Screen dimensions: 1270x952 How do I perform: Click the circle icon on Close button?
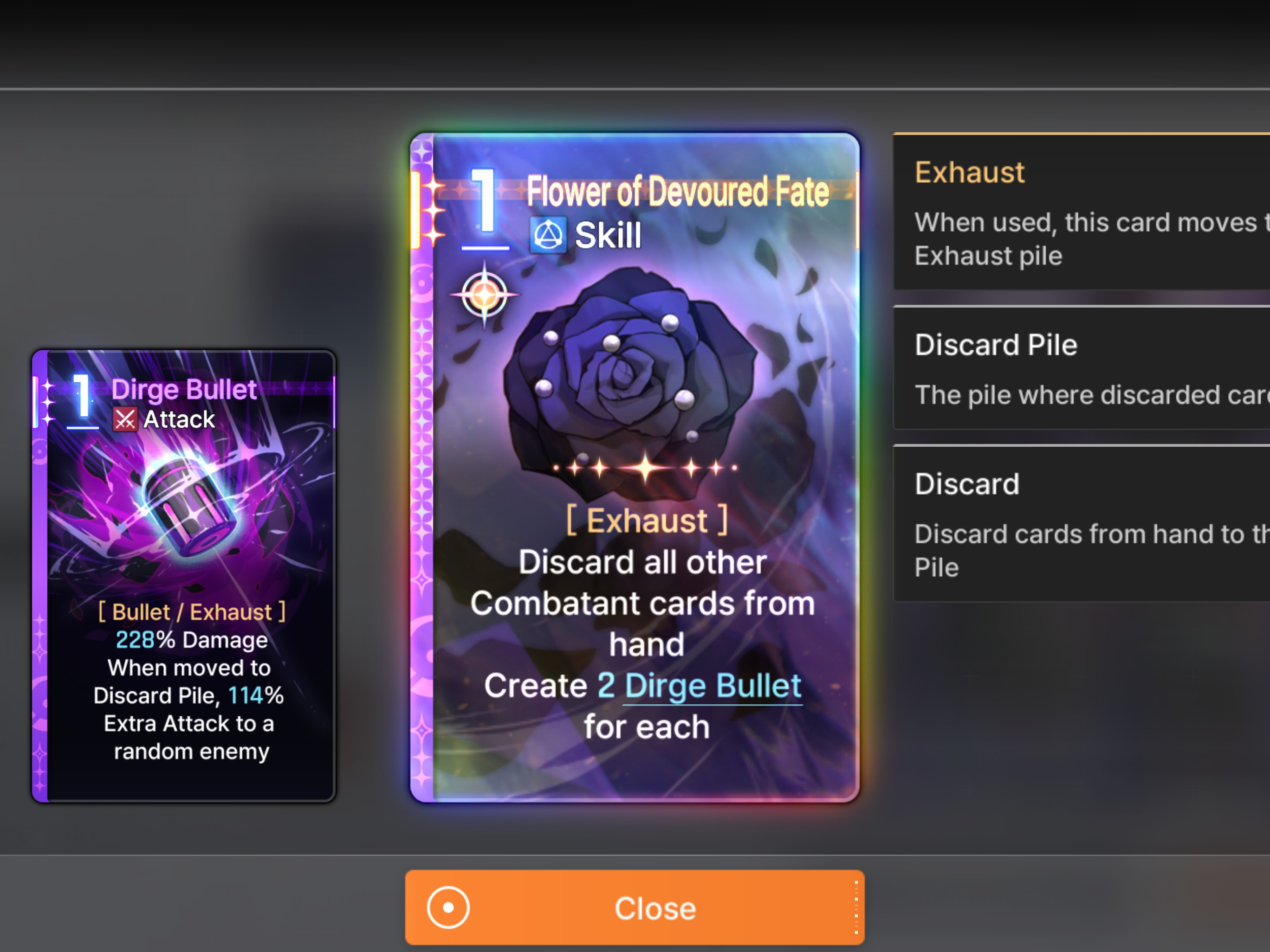tap(448, 907)
